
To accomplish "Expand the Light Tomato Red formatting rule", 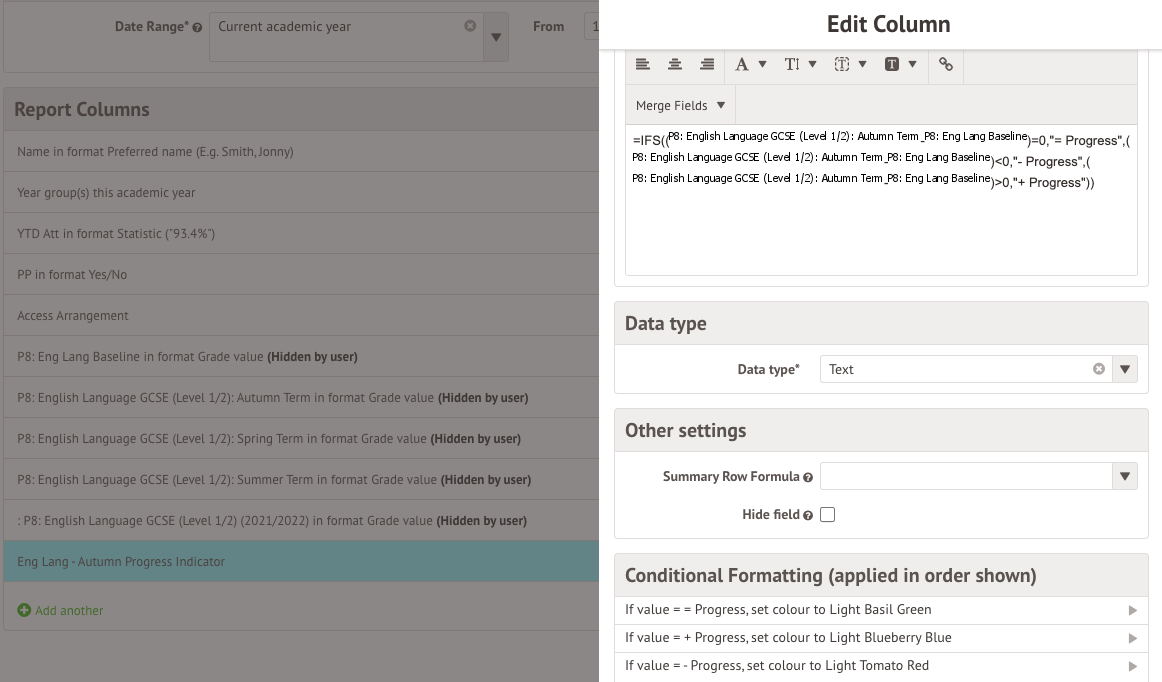I will point(1132,665).
